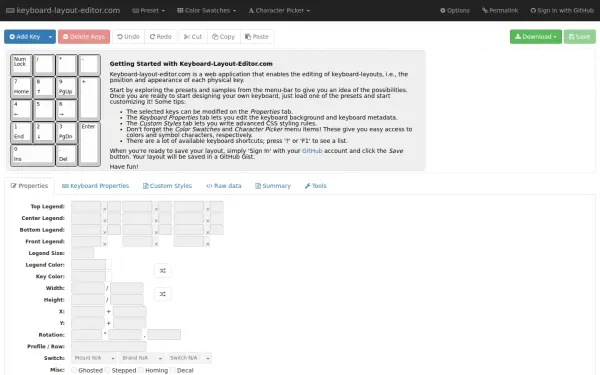Click the Cut button
Screen dimensions: 600x375
[193, 37]
